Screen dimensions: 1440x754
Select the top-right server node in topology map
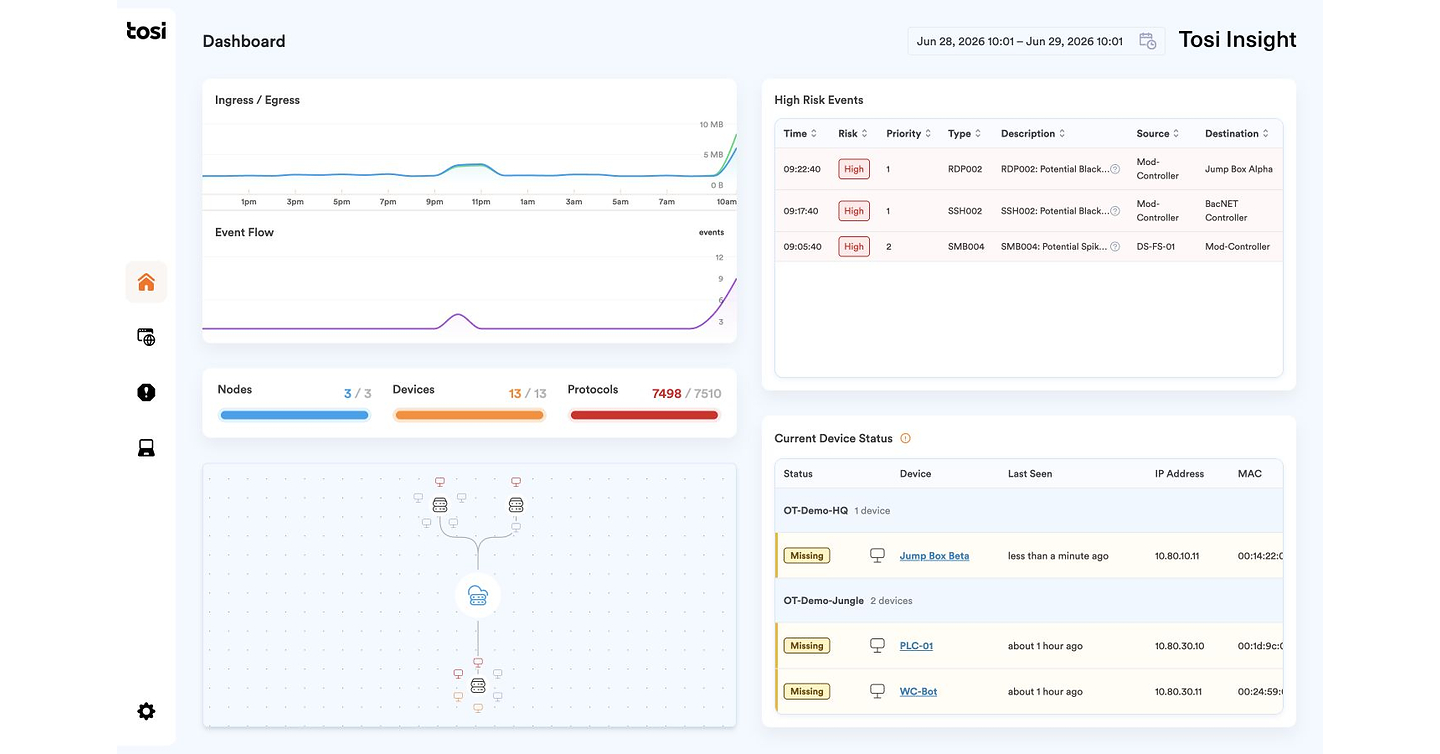(x=516, y=505)
